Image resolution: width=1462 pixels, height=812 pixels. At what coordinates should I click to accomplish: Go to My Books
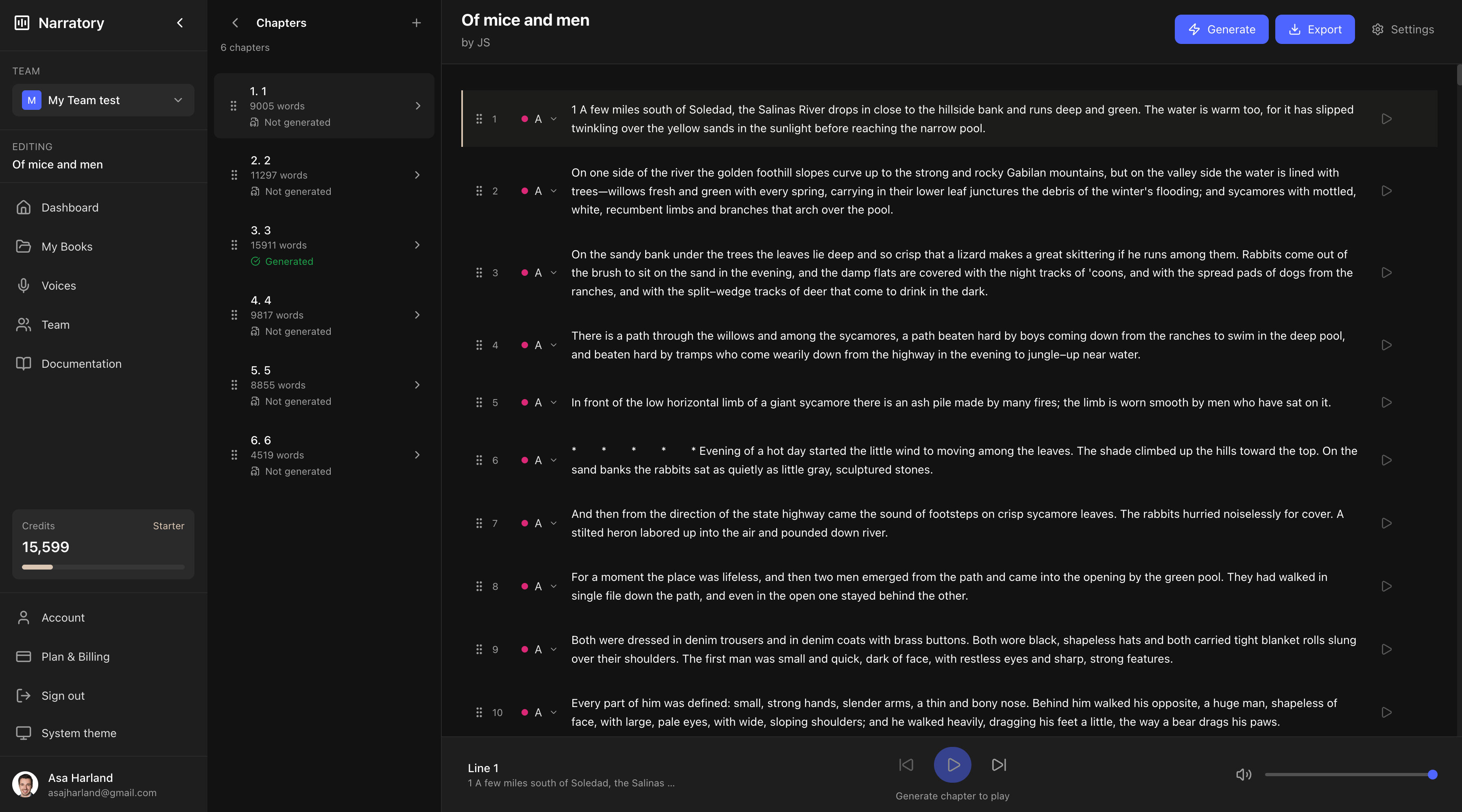(x=103, y=247)
